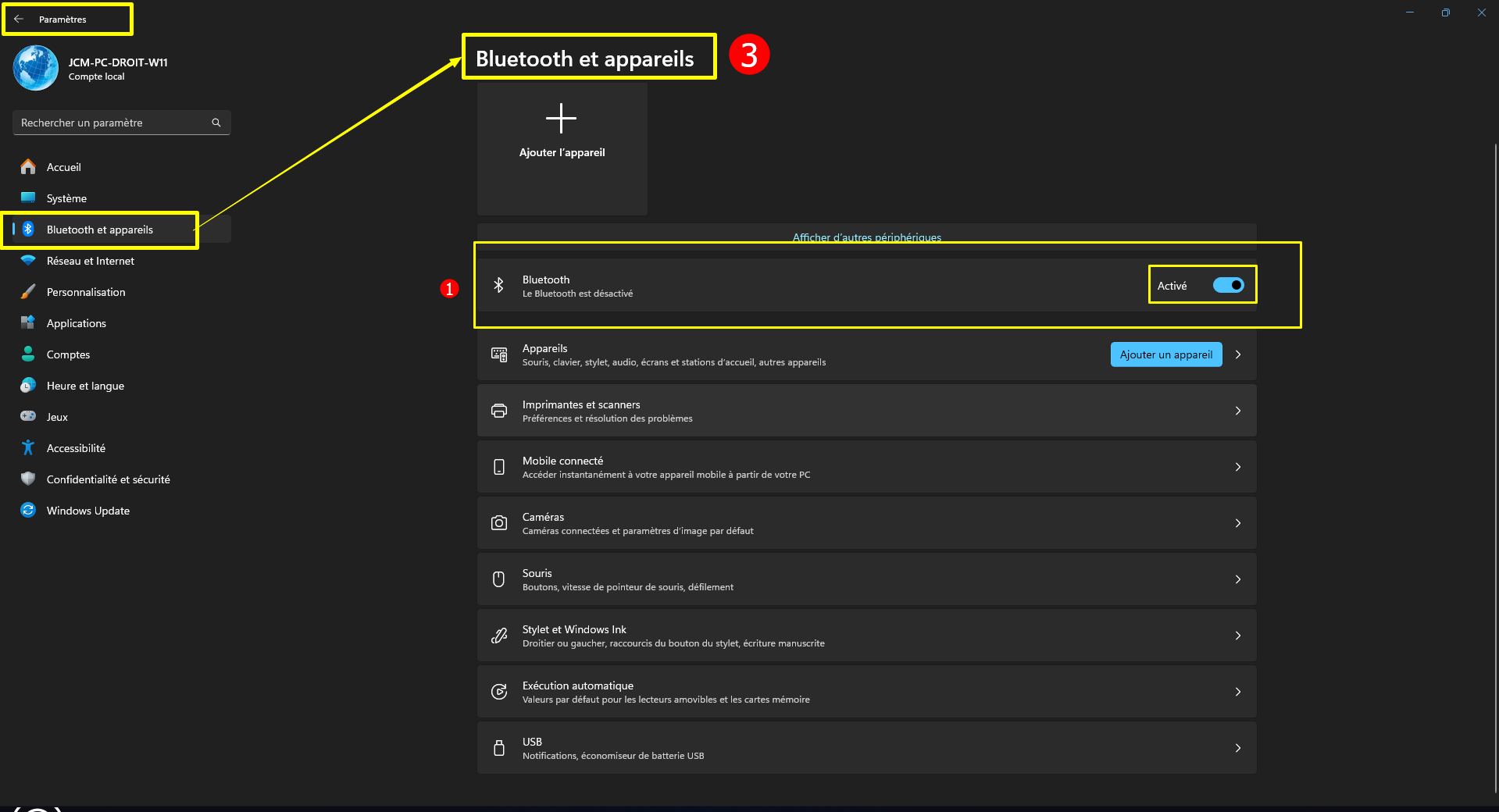Click the 'Caméras connectées et paramètres d'image' text
This screenshot has width=1499, height=812.
(637, 531)
